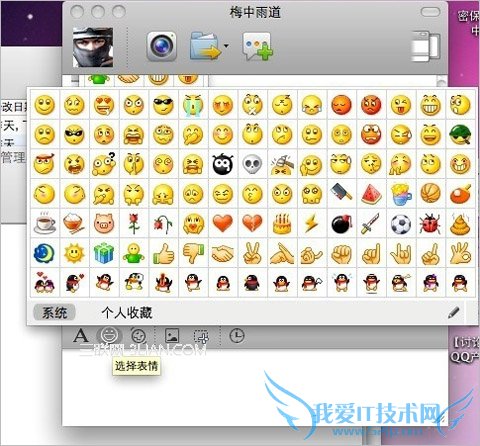The height and width of the screenshot is (446, 480).
Task: Expand the send file dropdown arrow
Action: pos(226,46)
